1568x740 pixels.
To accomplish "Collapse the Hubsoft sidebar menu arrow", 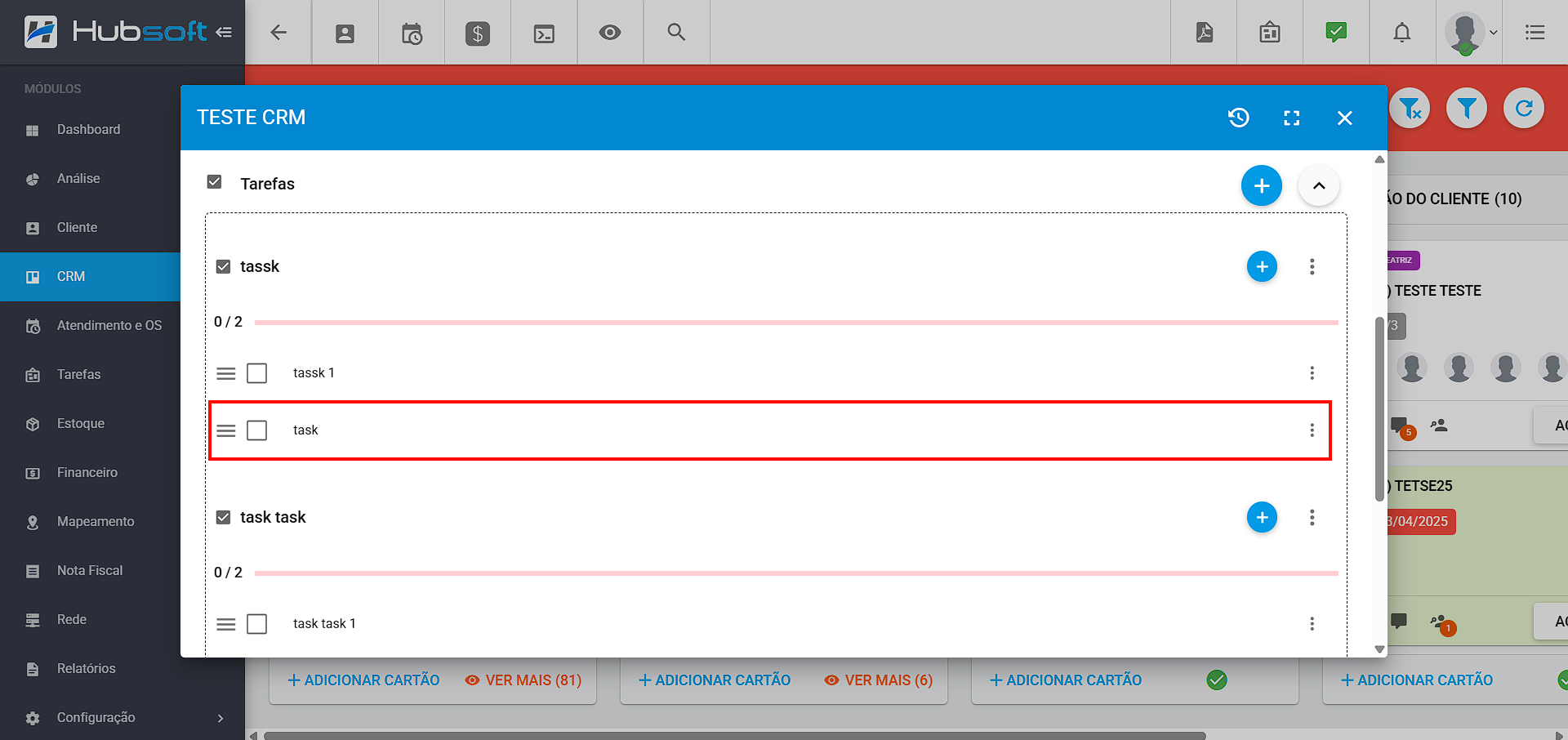I will [x=224, y=33].
